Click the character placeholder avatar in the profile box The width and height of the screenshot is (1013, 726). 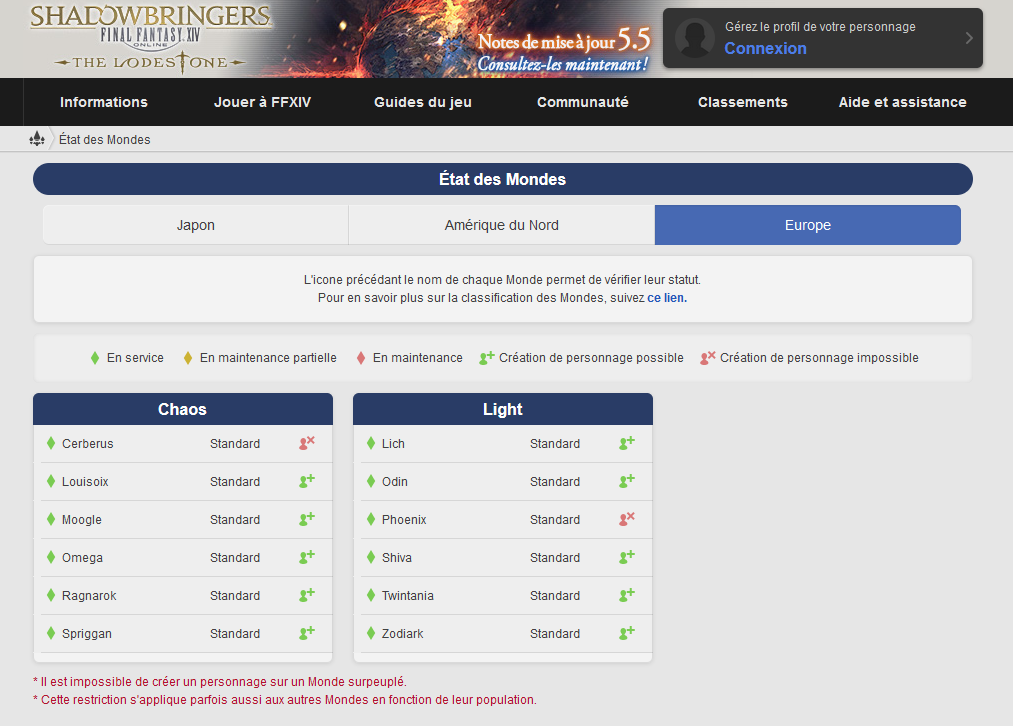pos(693,38)
